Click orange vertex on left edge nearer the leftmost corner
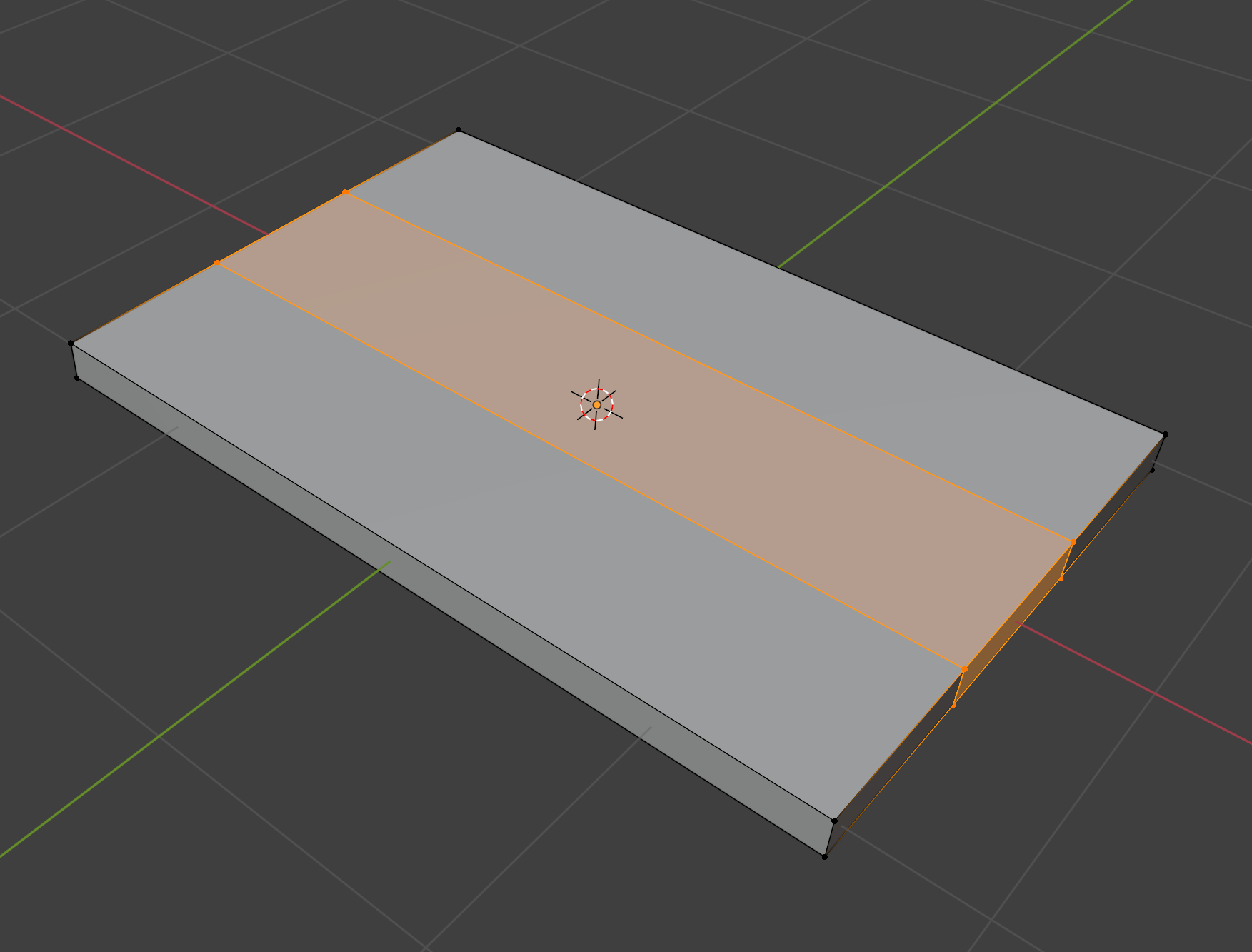1252x952 pixels. point(217,263)
